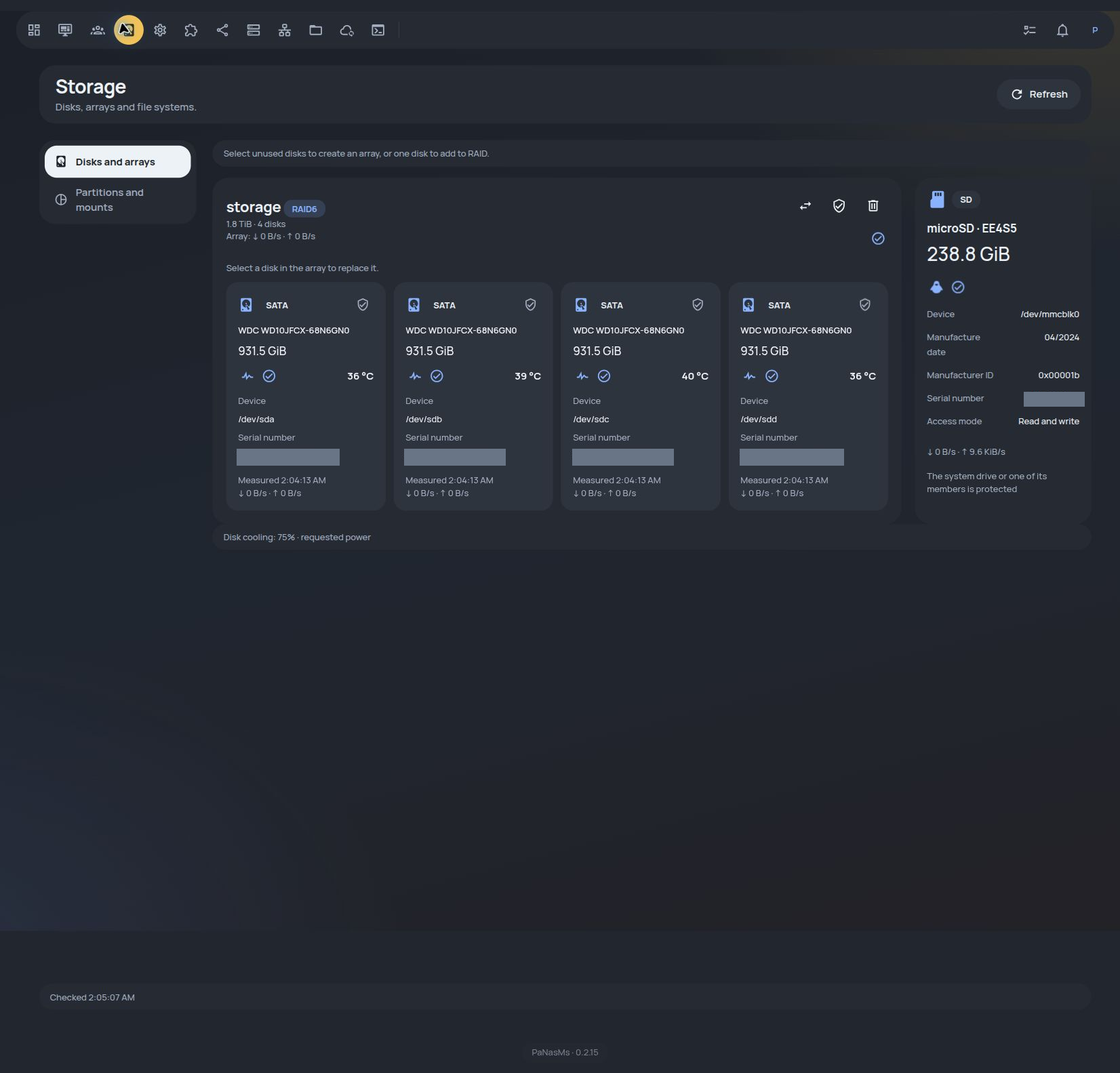Click the SD card icon on microSD panel
The image size is (1120, 1073).
click(937, 199)
